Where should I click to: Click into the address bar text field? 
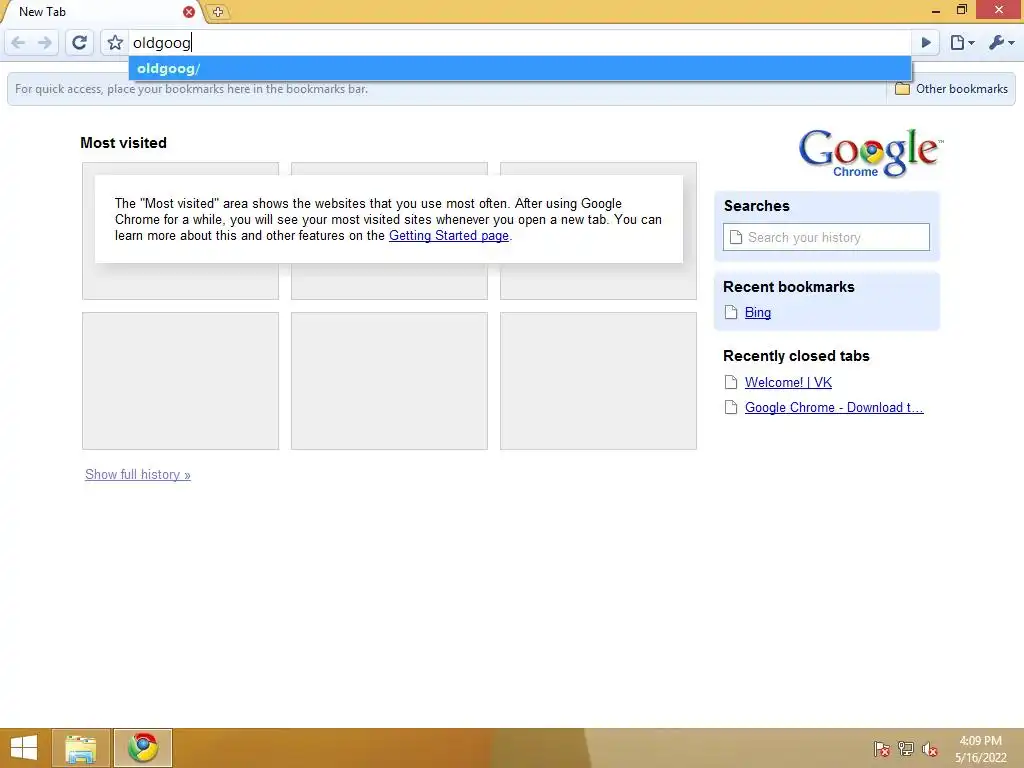[520, 43]
